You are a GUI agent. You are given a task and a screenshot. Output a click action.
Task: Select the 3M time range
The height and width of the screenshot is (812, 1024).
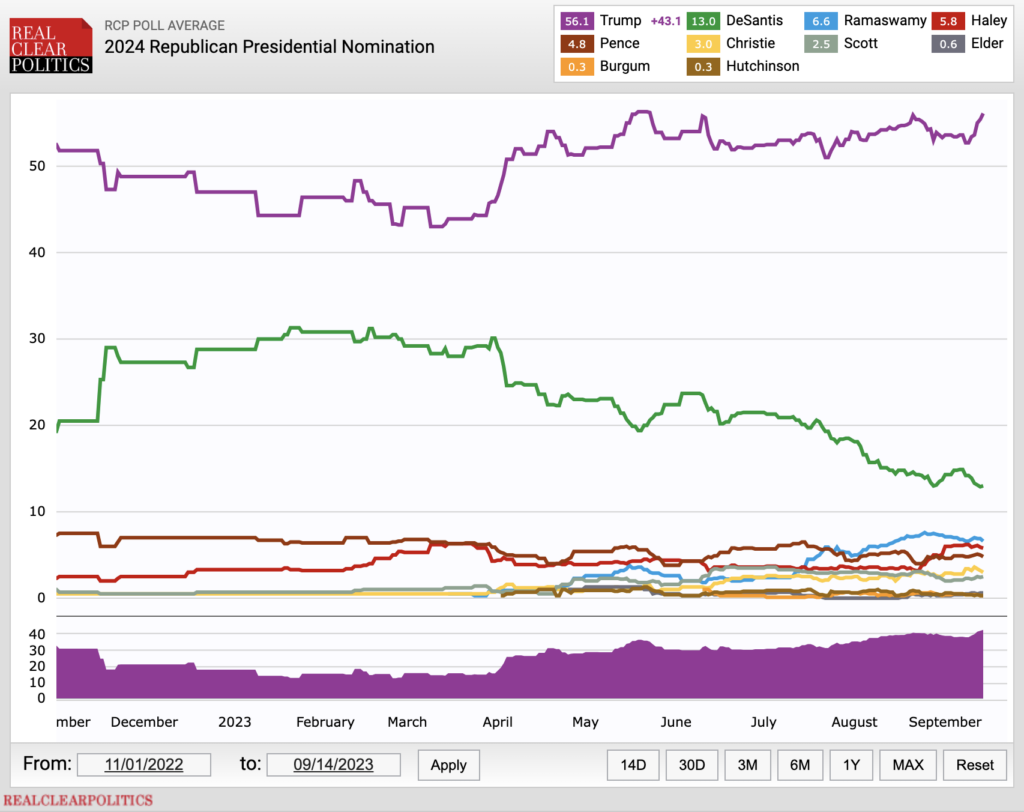point(748,765)
